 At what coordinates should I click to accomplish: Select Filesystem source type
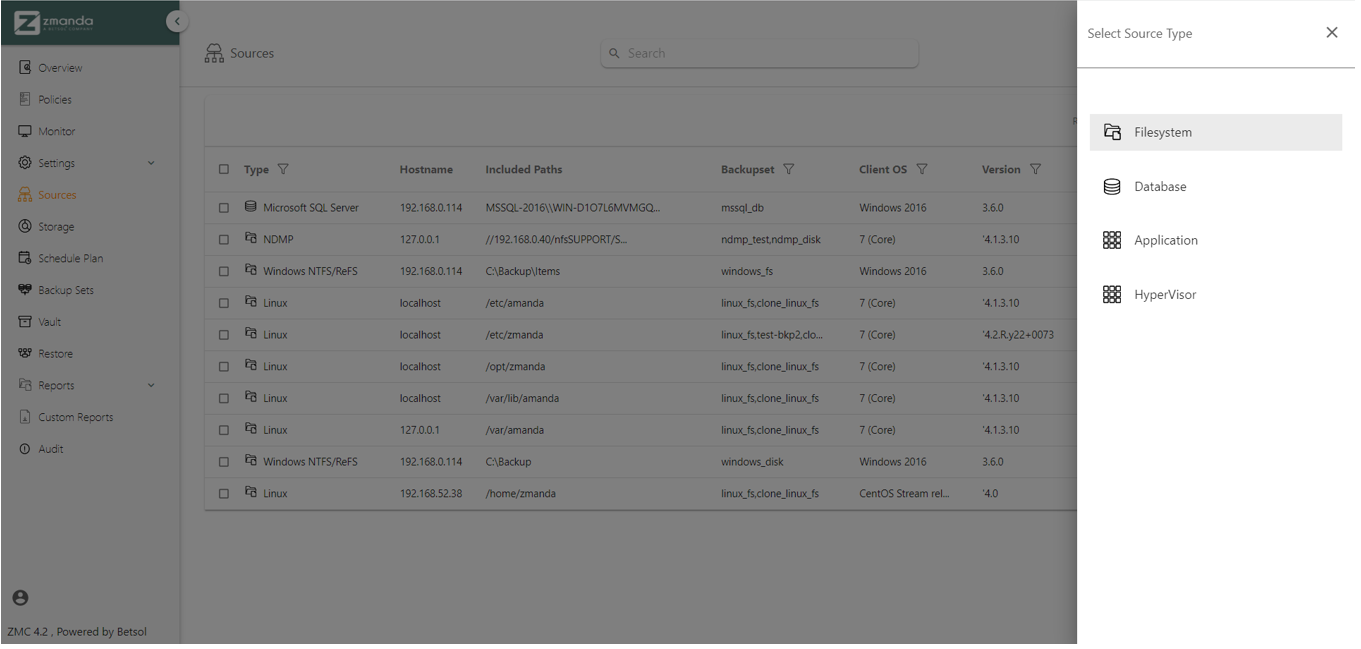click(x=1216, y=132)
